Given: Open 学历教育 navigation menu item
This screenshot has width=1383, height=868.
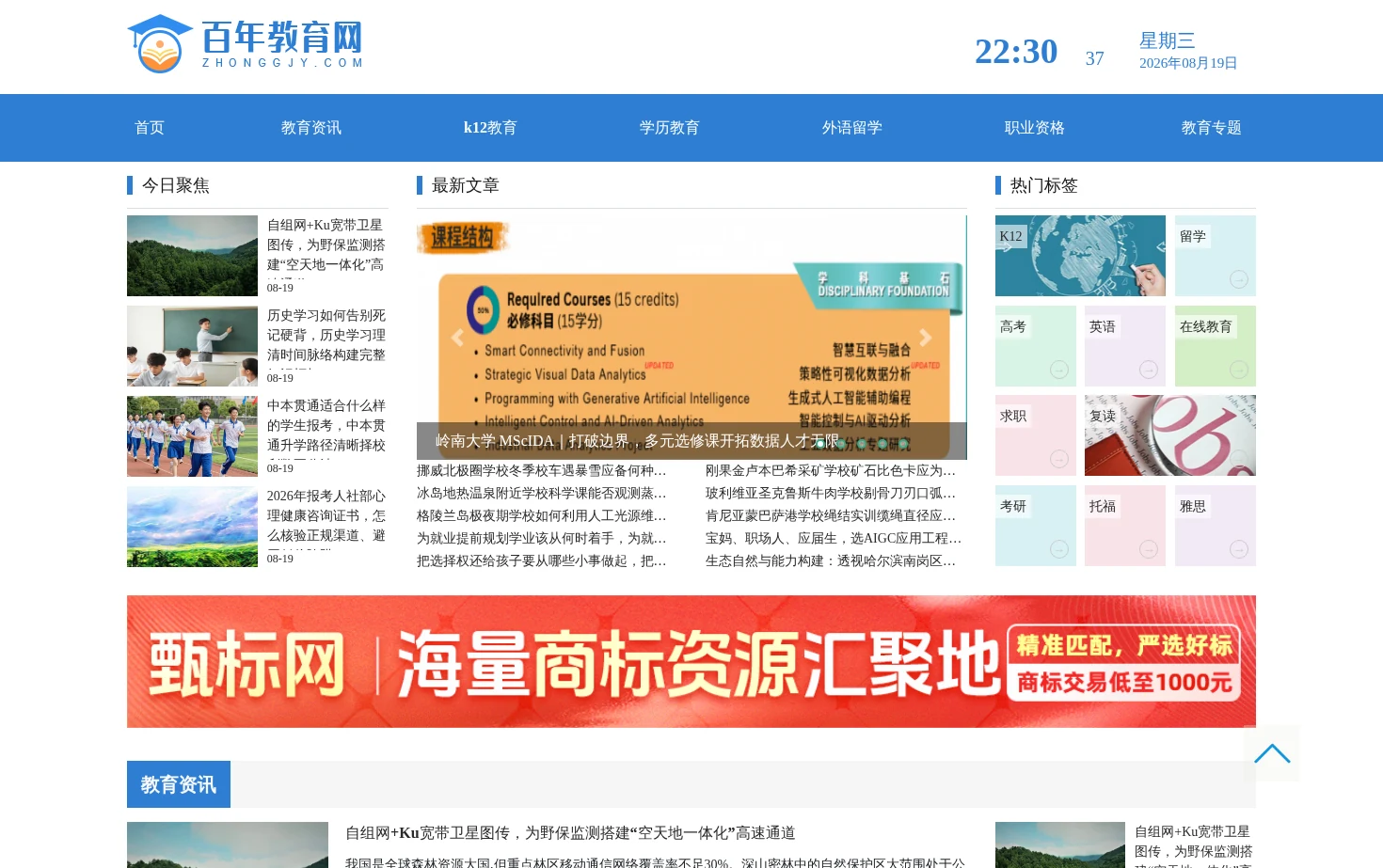Looking at the screenshot, I should (670, 128).
